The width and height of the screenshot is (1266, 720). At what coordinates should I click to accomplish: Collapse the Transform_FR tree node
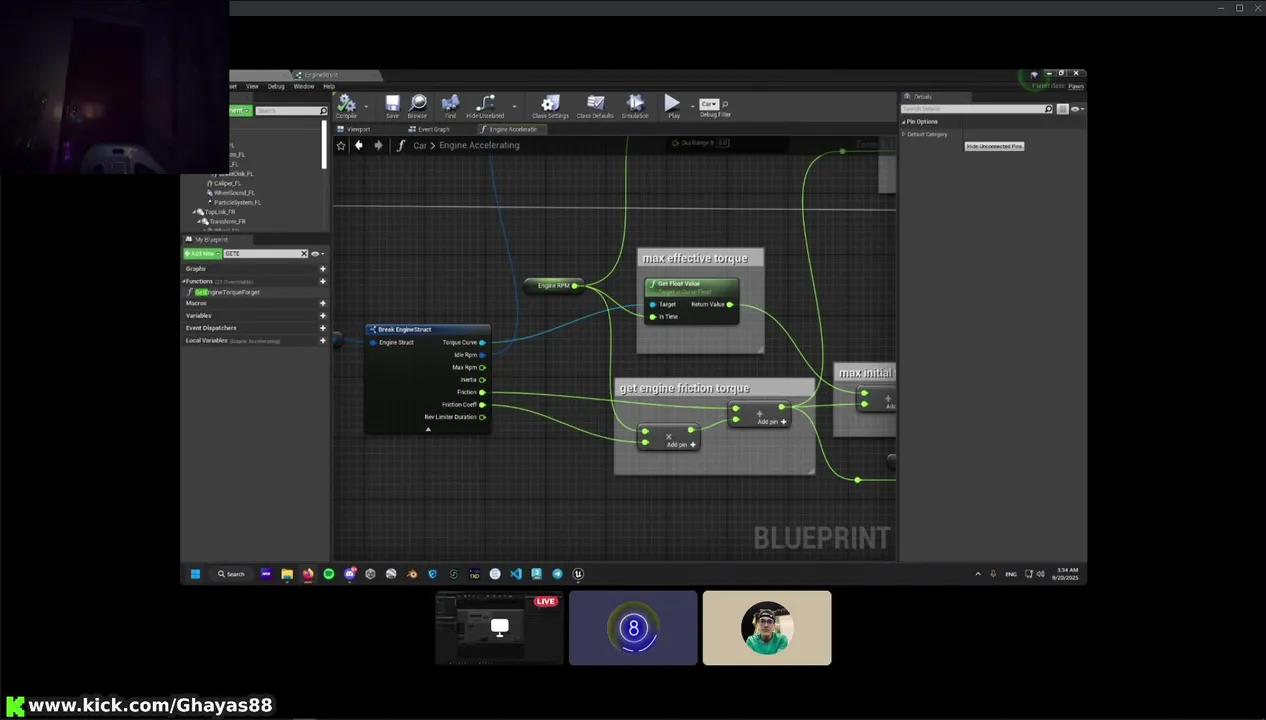coord(200,221)
